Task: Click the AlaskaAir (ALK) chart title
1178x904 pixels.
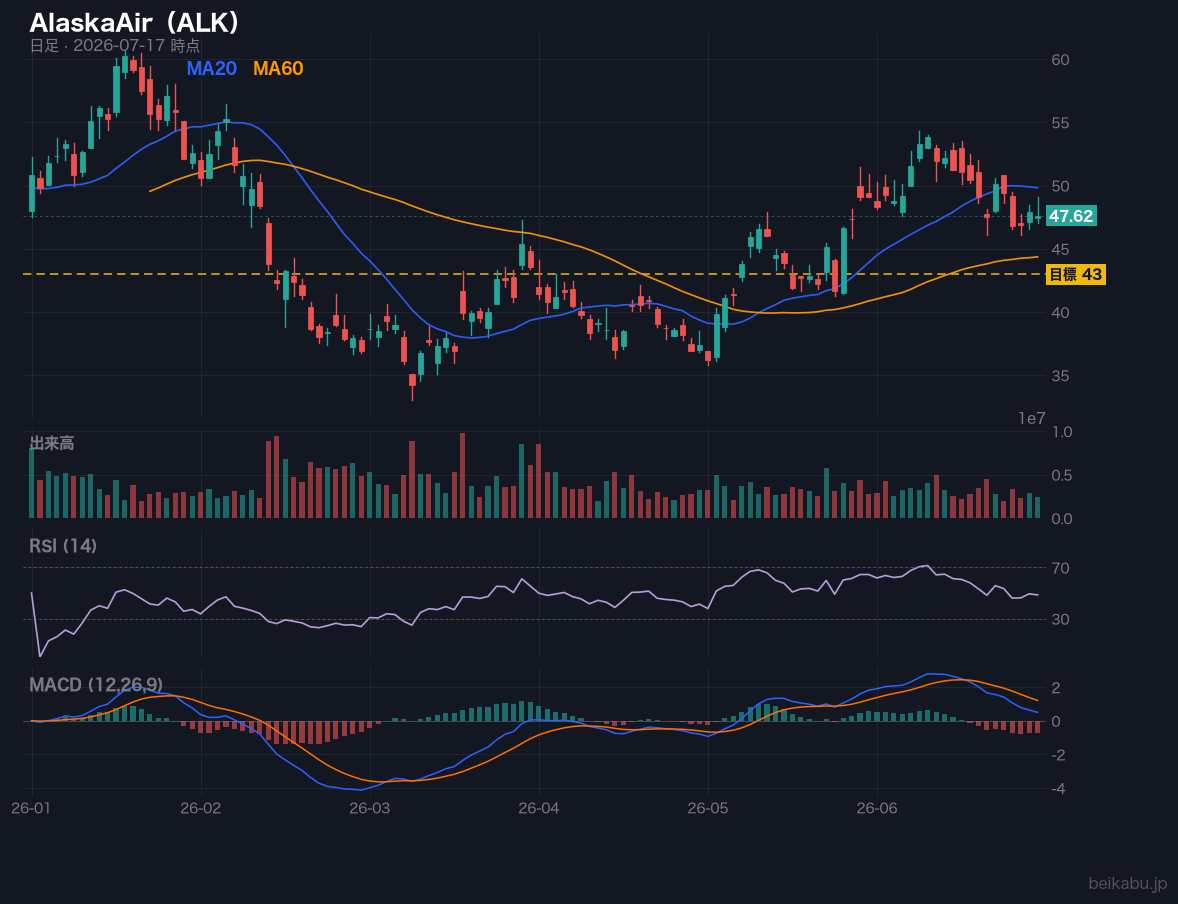Action: [134, 23]
